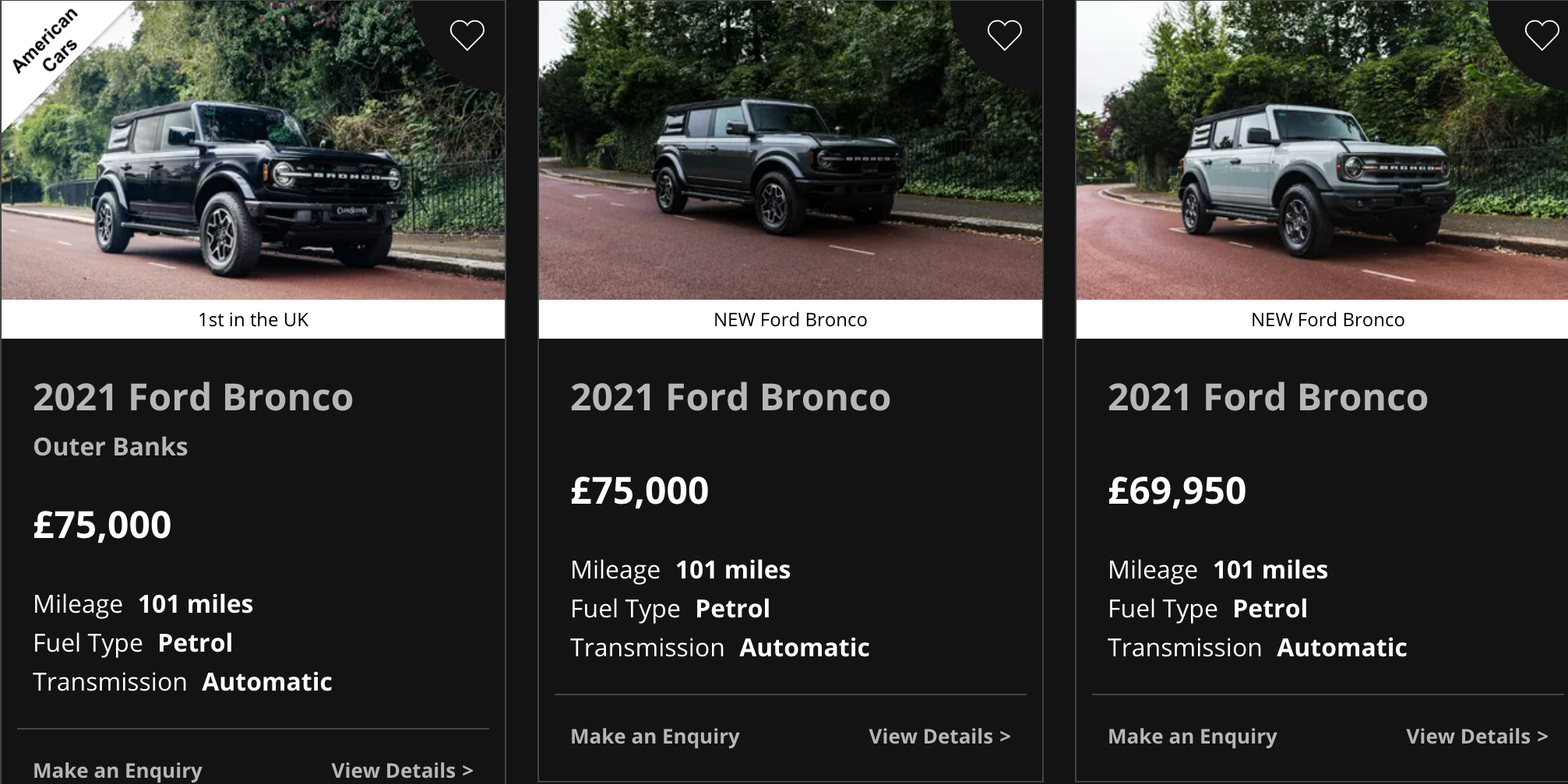Image resolution: width=1568 pixels, height=784 pixels.
Task: Click the £69,950 price
Action: tap(1177, 490)
